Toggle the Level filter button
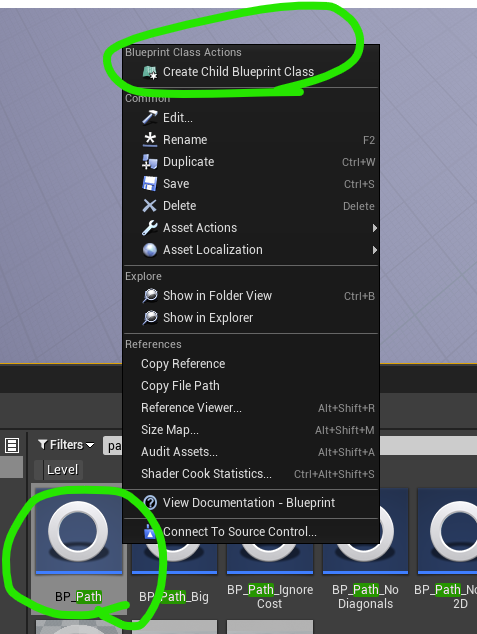The height and width of the screenshot is (634, 477). [x=59, y=470]
